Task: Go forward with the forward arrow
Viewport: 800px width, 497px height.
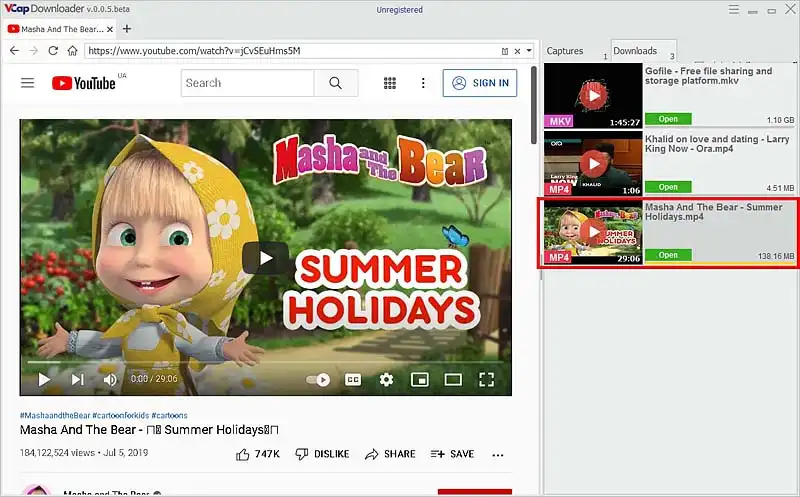Action: (34, 51)
